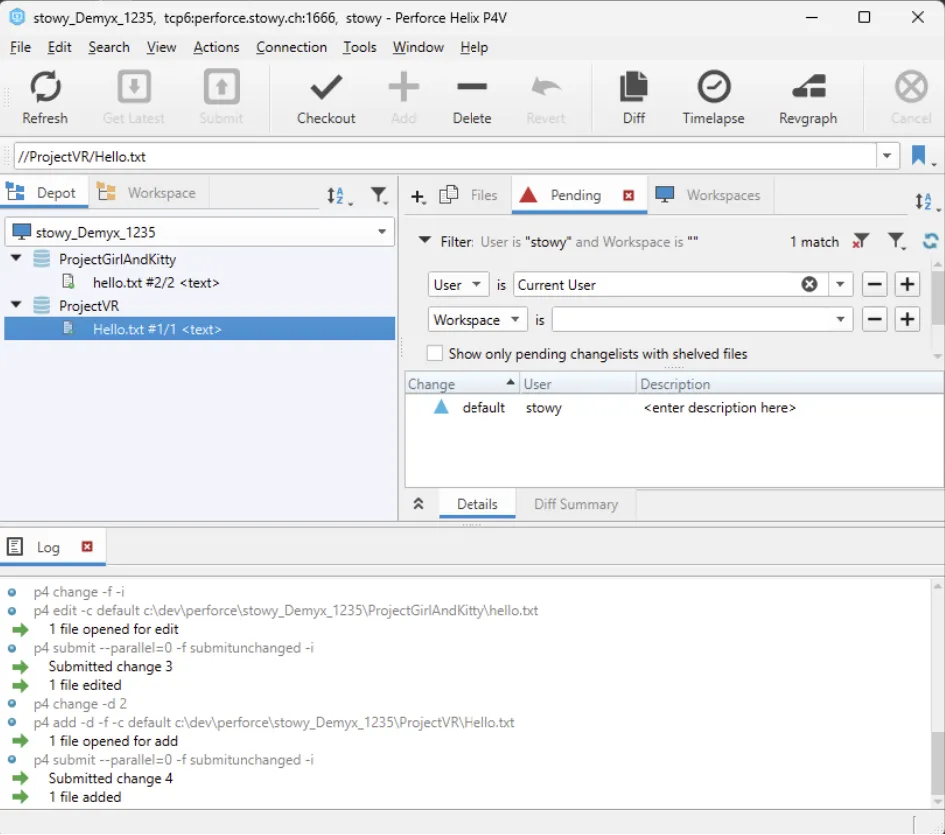Select the Details tab
The image size is (945, 835).
click(477, 504)
